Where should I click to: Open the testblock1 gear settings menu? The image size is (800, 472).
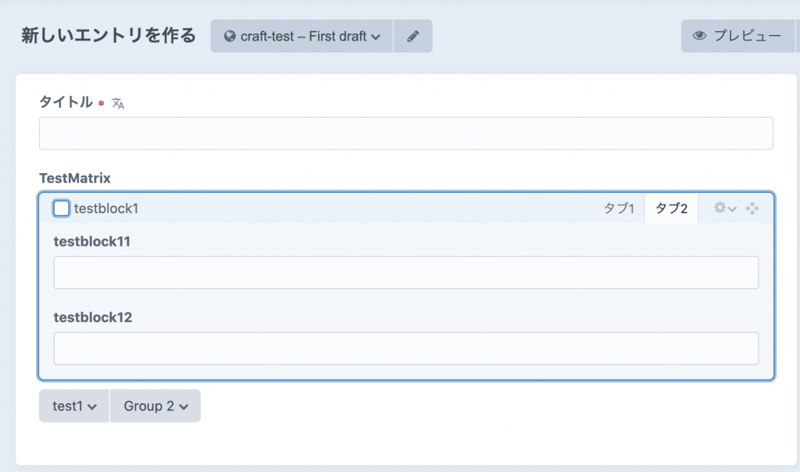[x=724, y=208]
